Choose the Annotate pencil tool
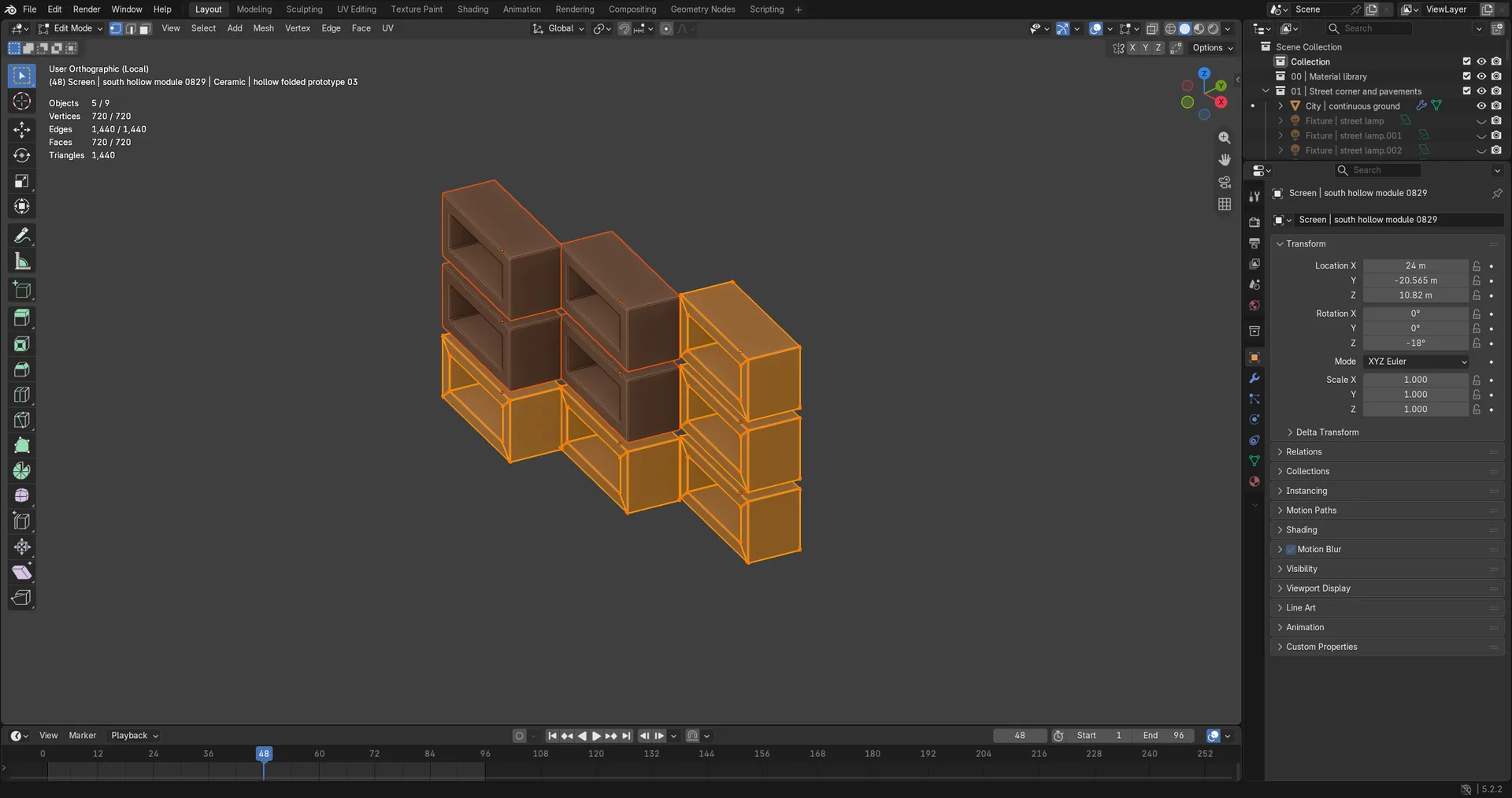1512x798 pixels. [22, 236]
